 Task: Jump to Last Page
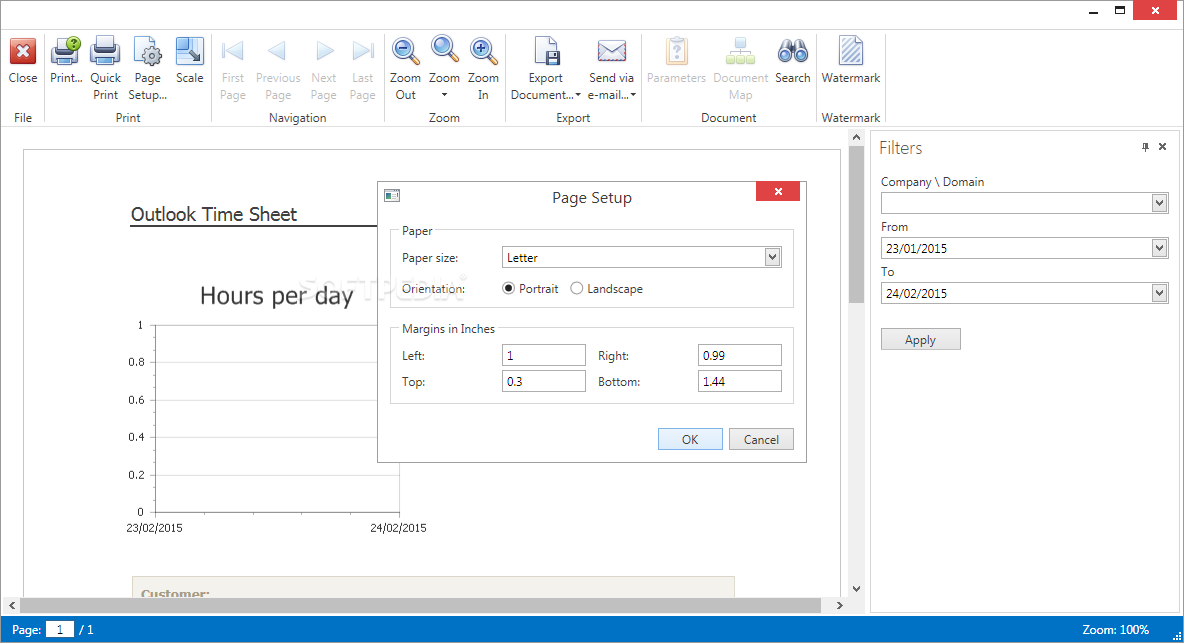pos(362,51)
